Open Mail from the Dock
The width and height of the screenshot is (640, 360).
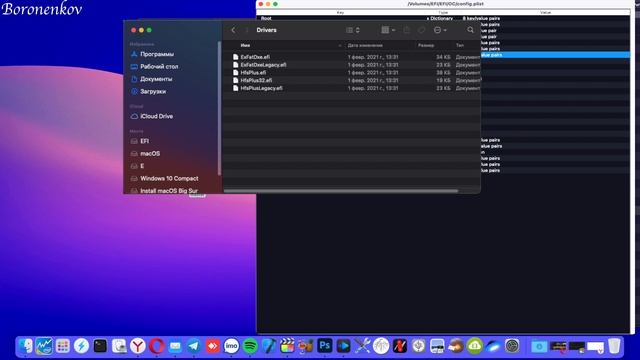coord(175,346)
